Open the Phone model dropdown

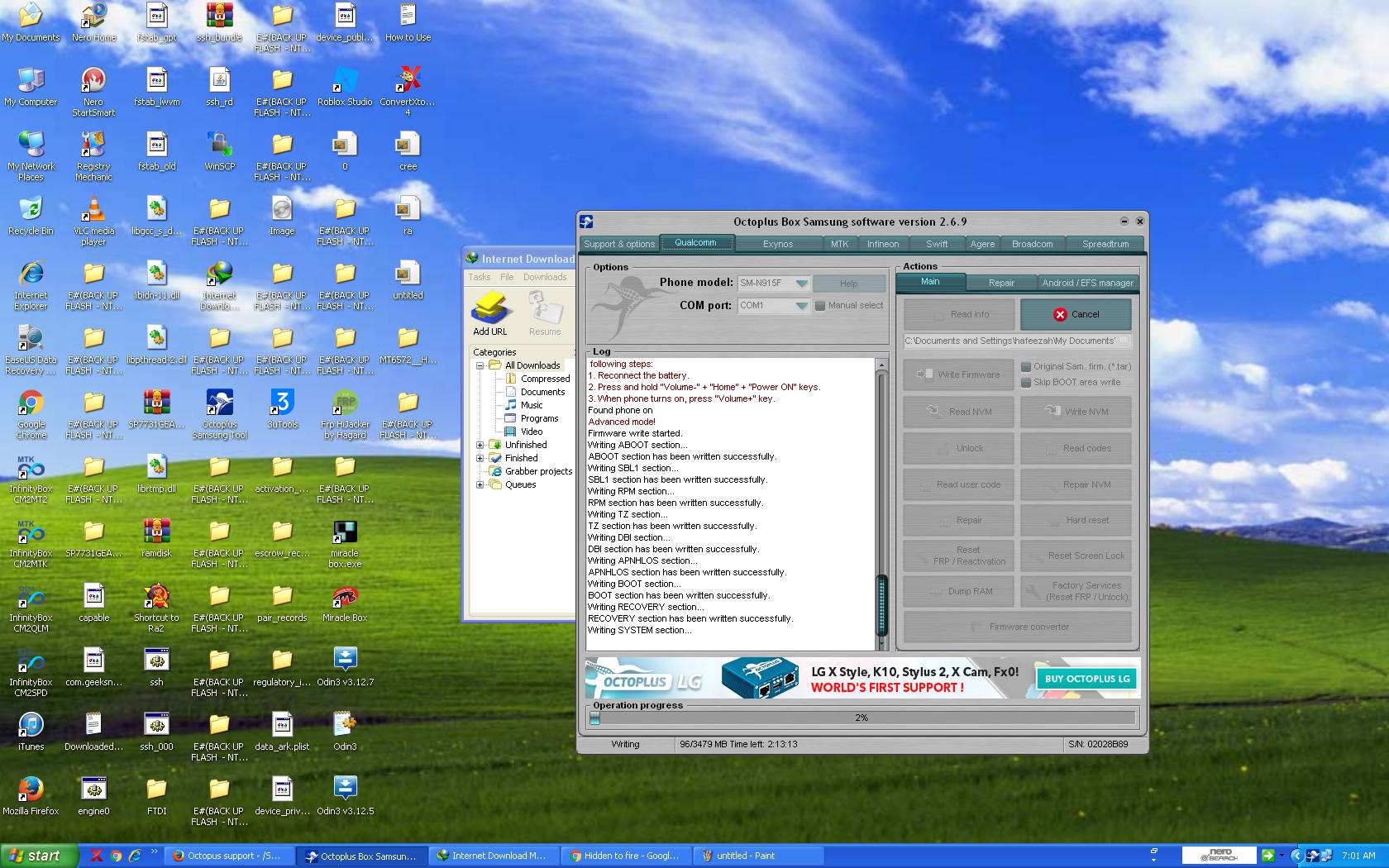point(801,284)
